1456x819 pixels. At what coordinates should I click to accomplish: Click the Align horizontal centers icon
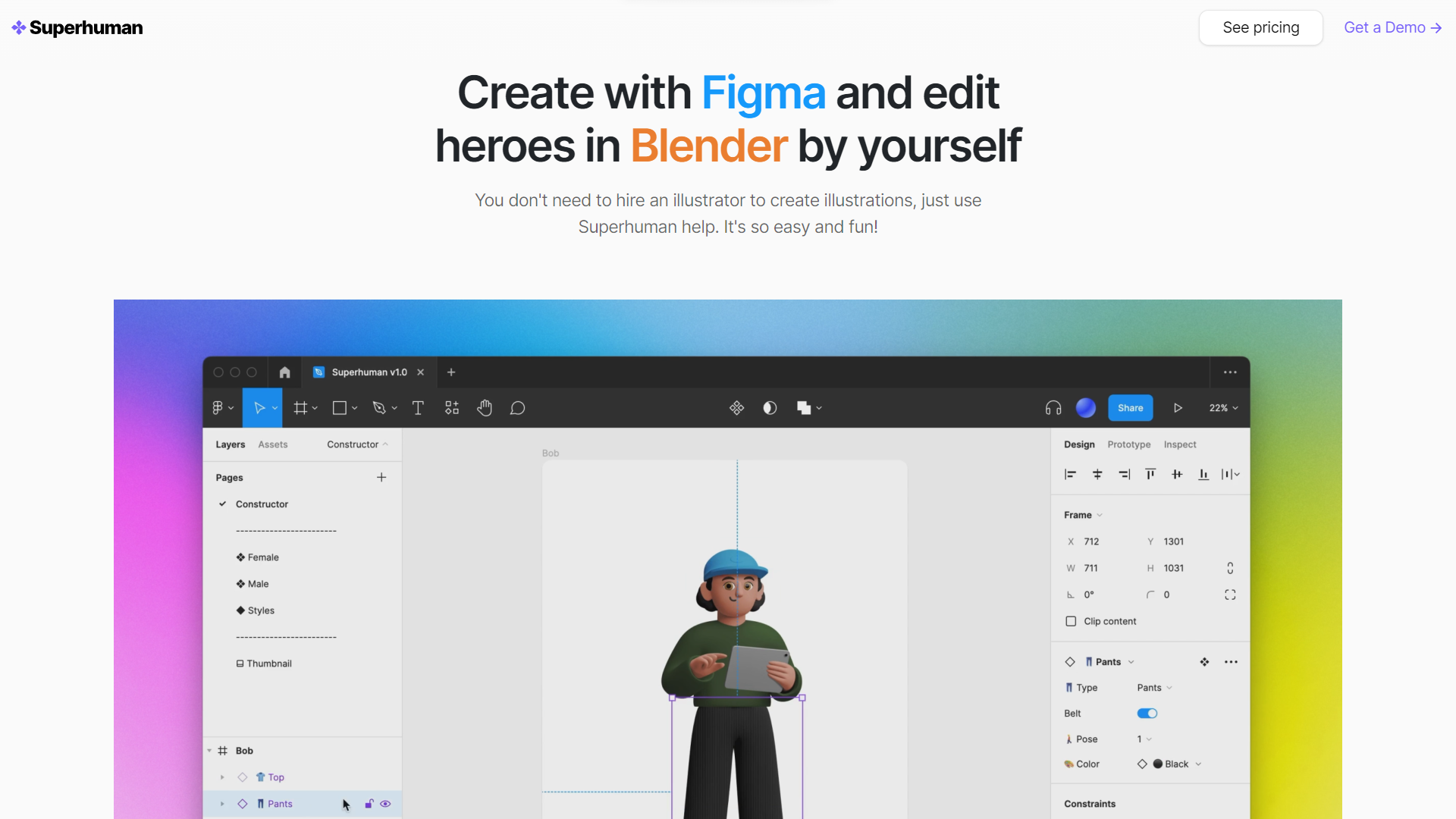coord(1097,474)
